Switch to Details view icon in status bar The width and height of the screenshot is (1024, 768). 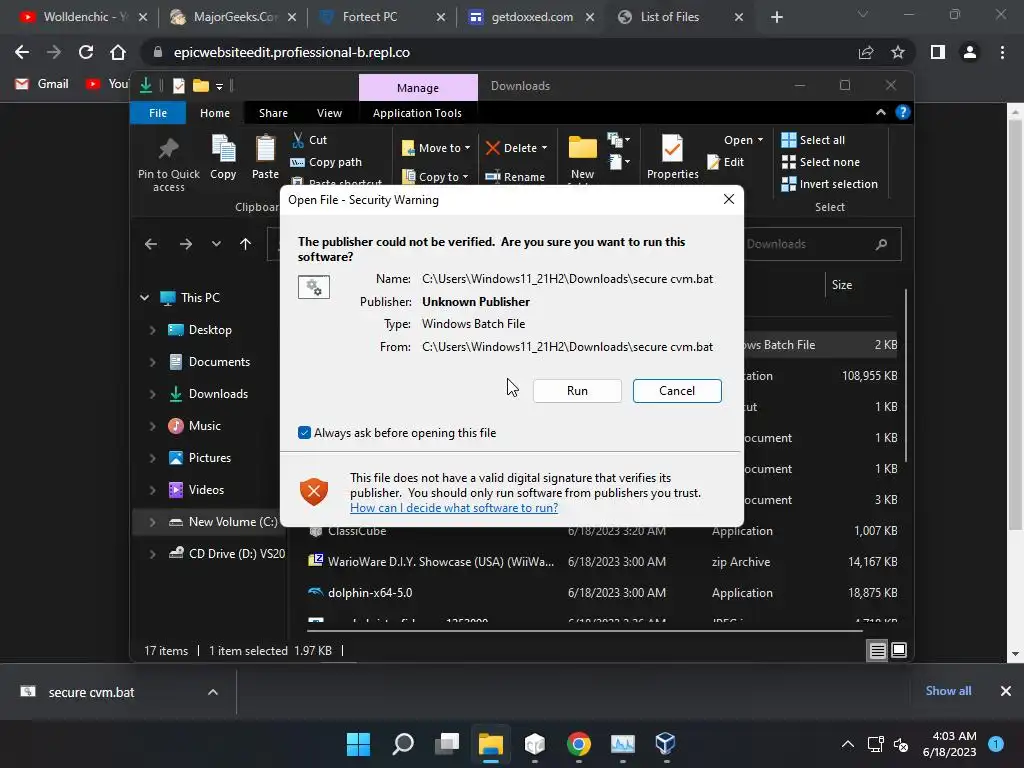877,650
